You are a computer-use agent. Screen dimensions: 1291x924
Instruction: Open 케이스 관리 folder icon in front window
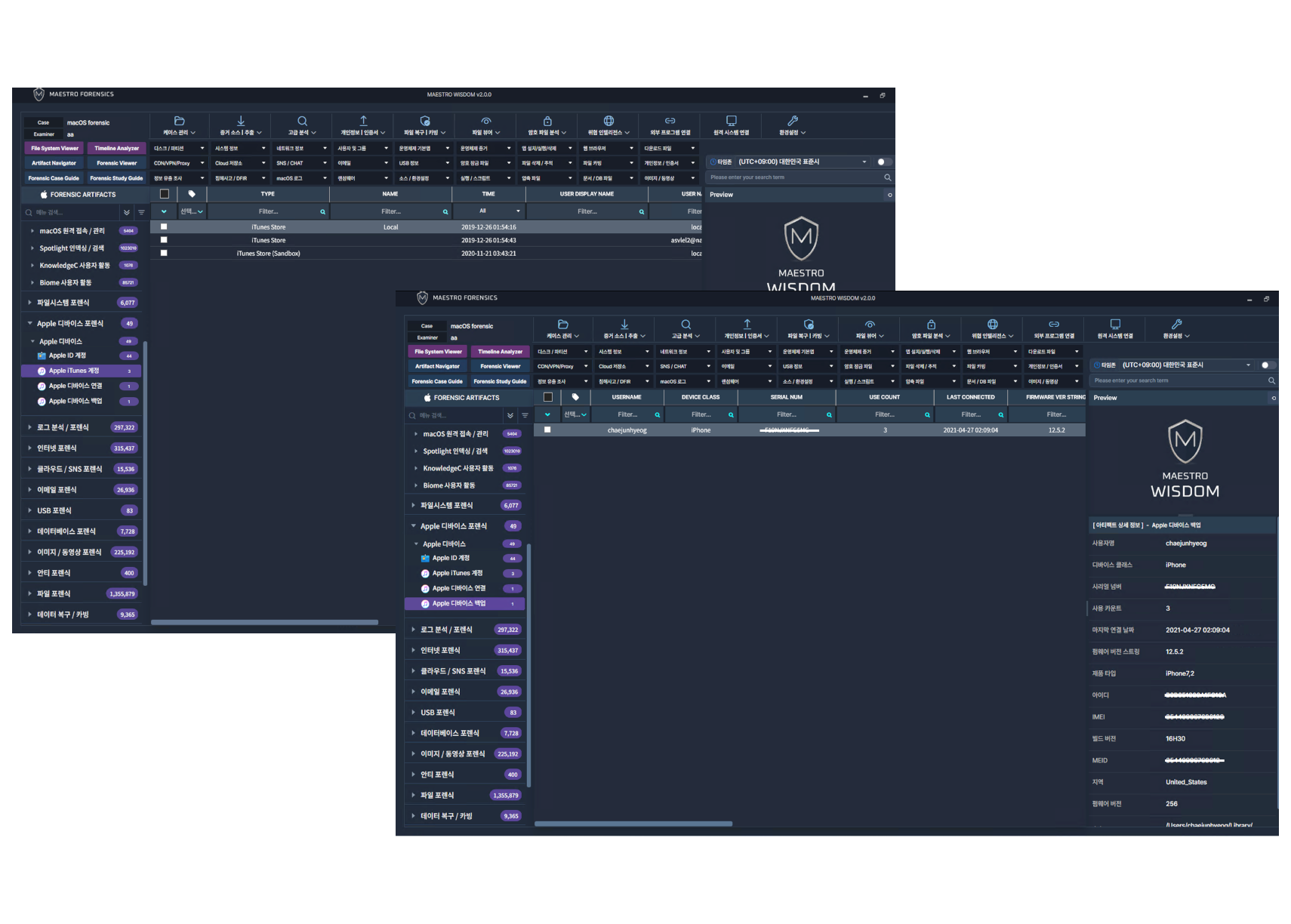[x=562, y=324]
